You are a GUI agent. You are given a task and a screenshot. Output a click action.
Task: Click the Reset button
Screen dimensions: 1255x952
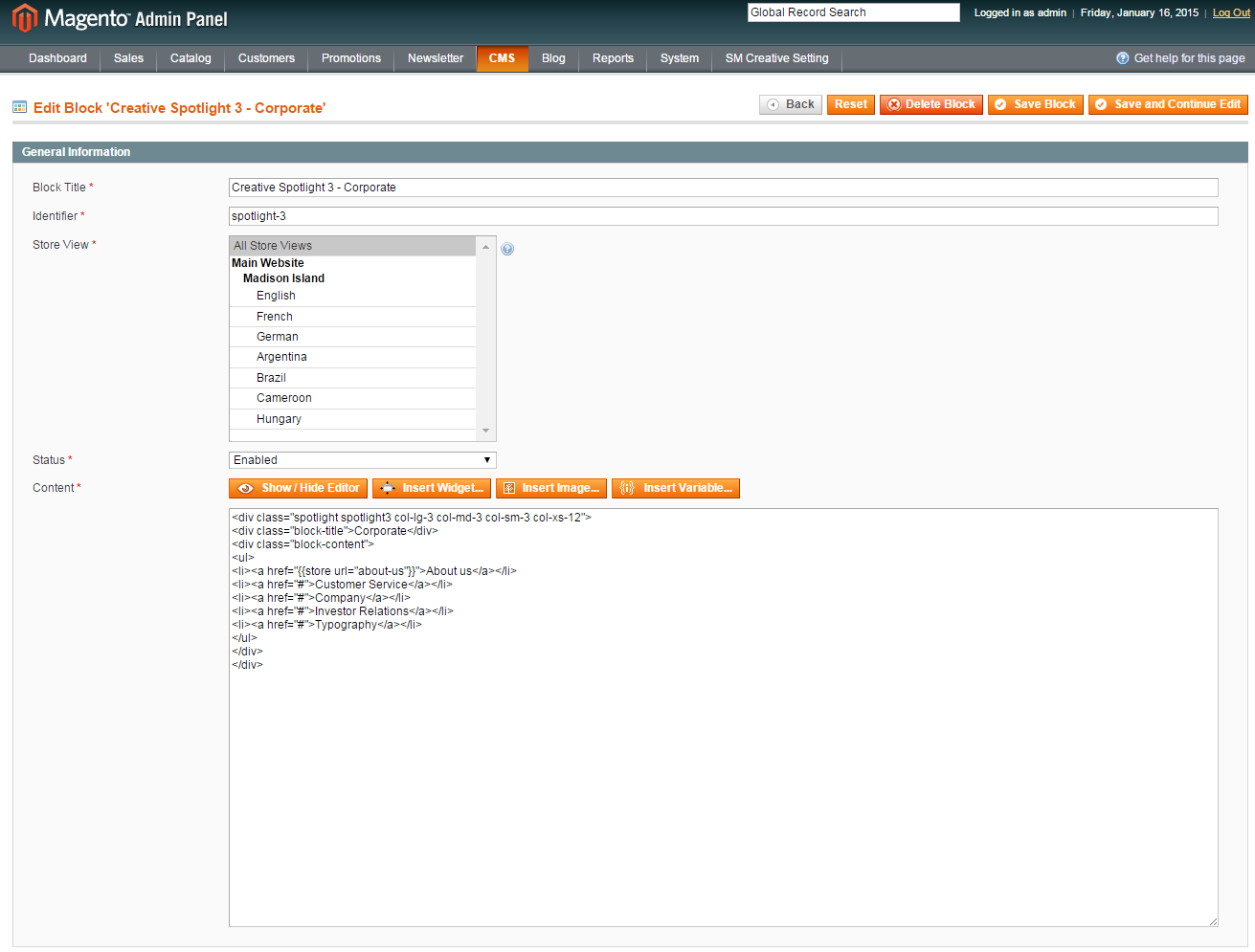(851, 104)
